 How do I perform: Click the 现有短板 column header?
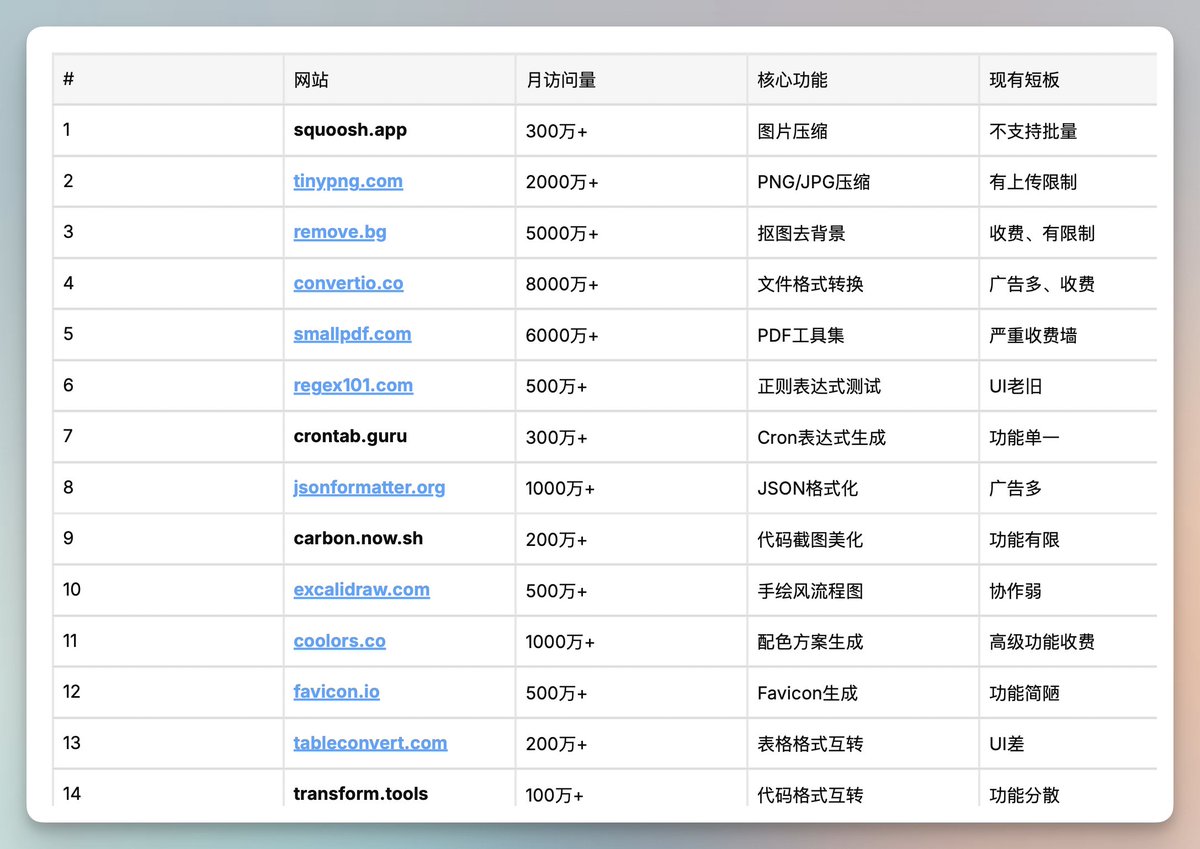(1068, 79)
